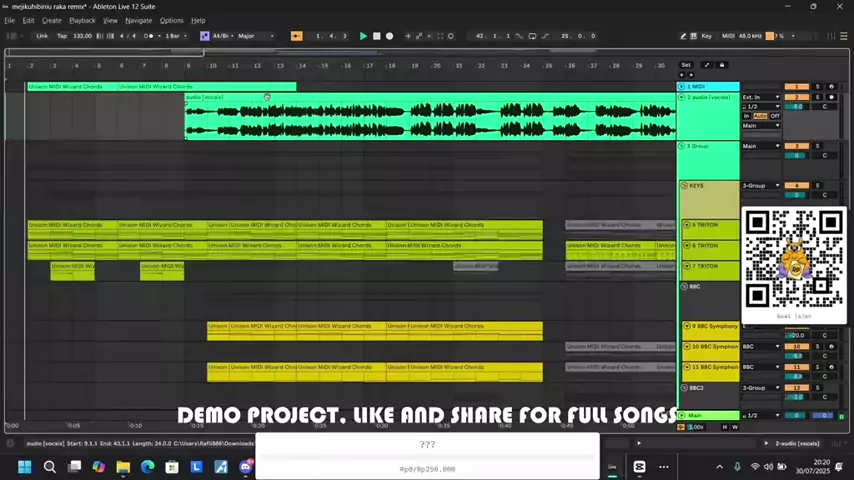Click the Link button
Viewport: 854px width, 480px height.
[42, 36]
